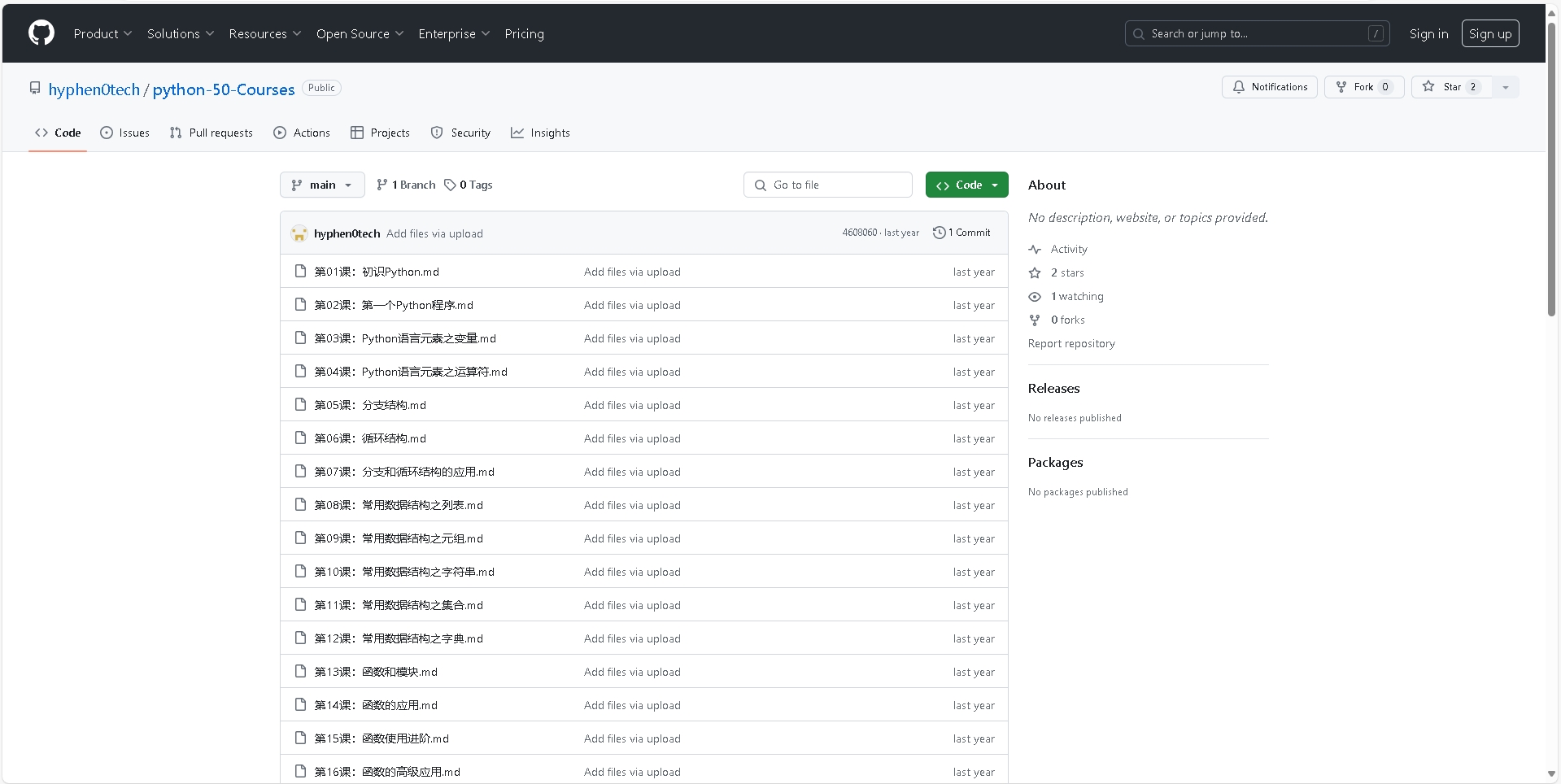Open the main branch selector dropdown

[322, 185]
